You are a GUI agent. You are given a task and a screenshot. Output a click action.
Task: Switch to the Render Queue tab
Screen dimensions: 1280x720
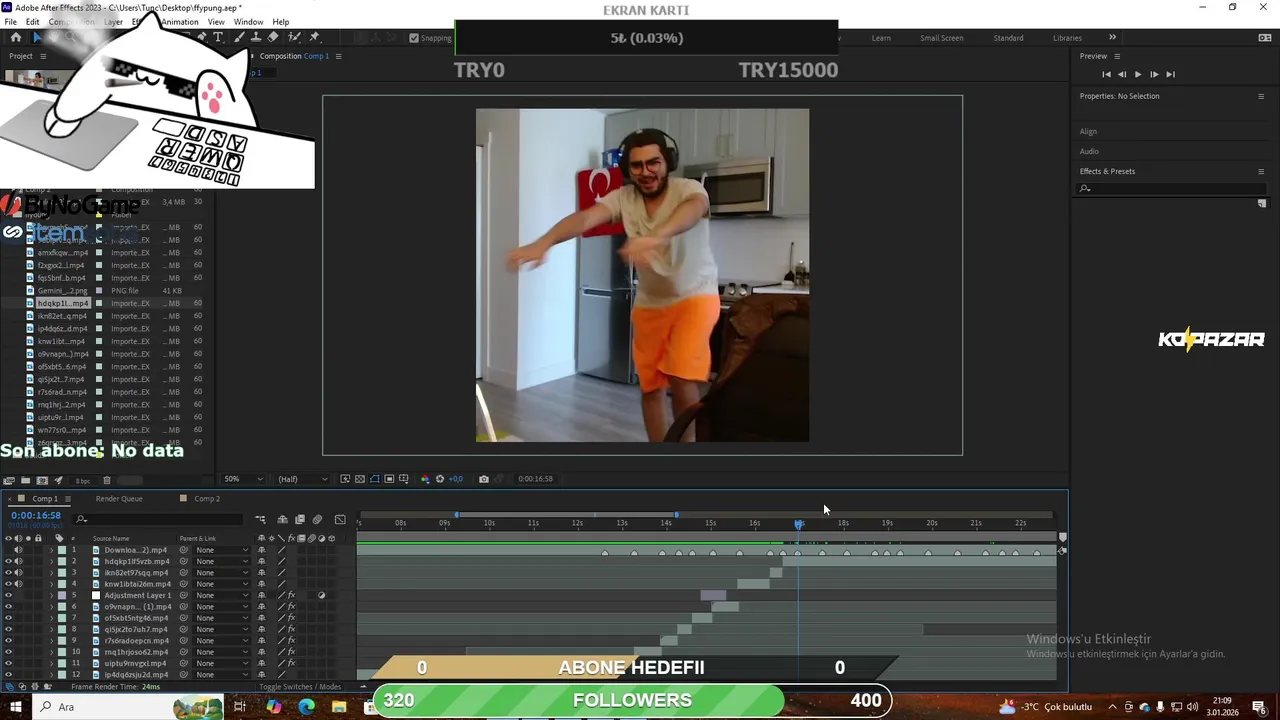[x=119, y=498]
